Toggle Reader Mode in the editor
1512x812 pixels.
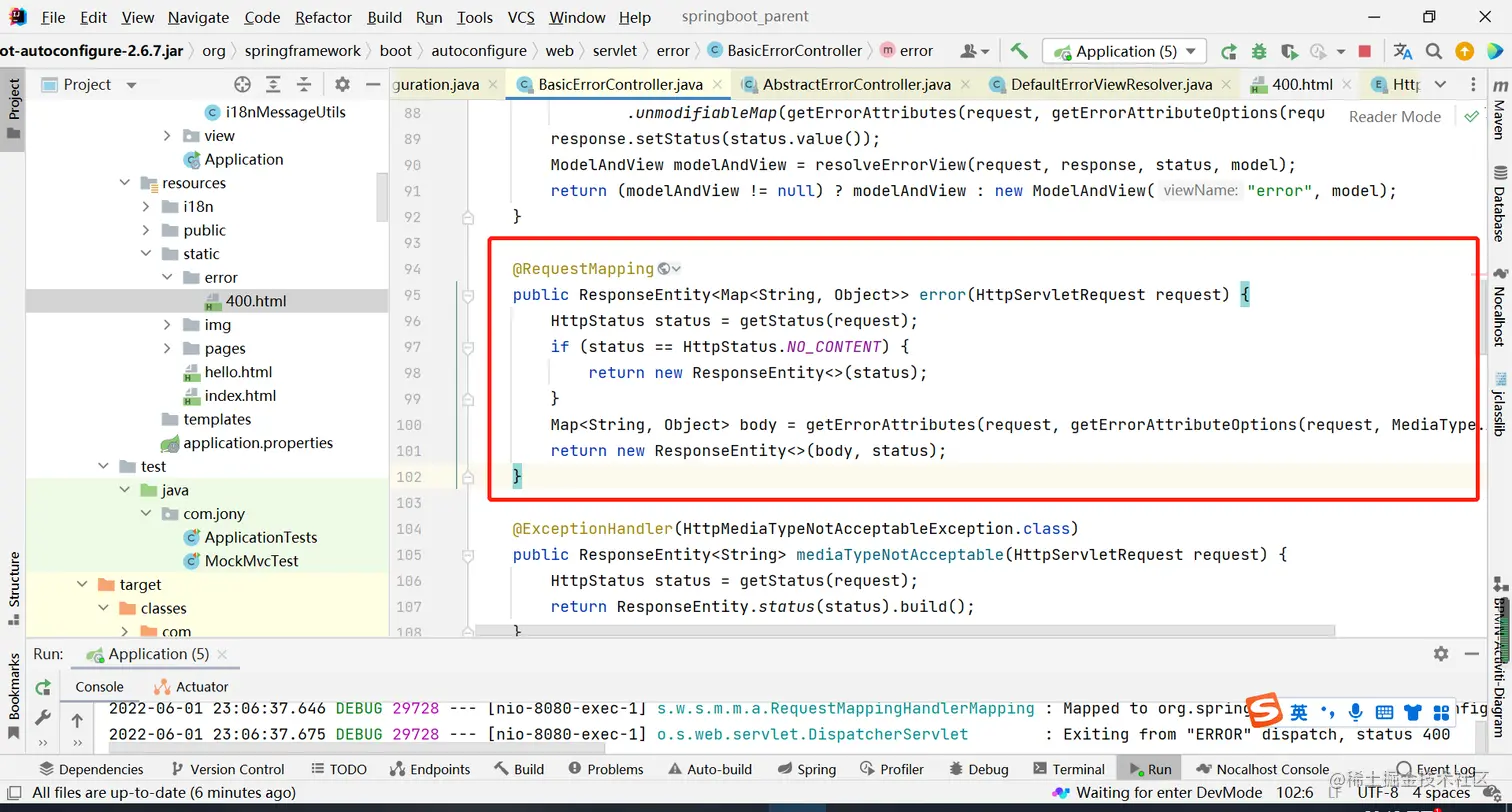(x=1394, y=116)
